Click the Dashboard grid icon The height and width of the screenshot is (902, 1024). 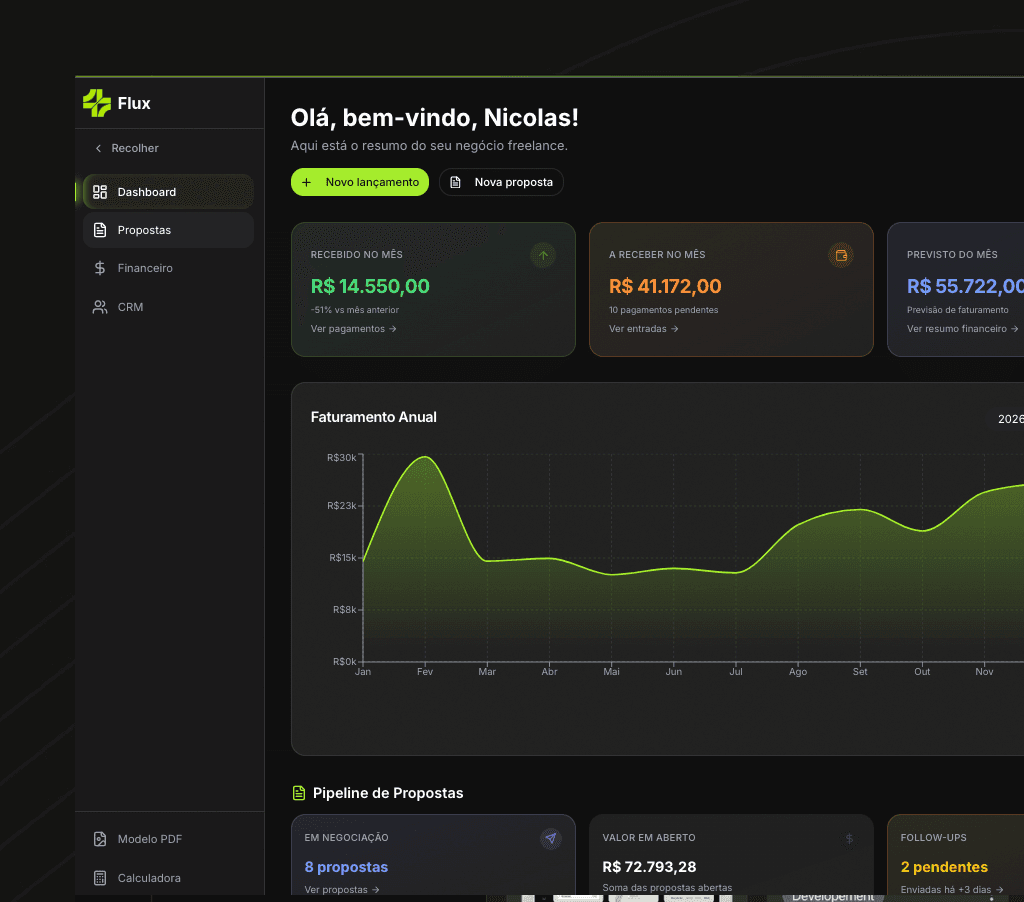(100, 192)
